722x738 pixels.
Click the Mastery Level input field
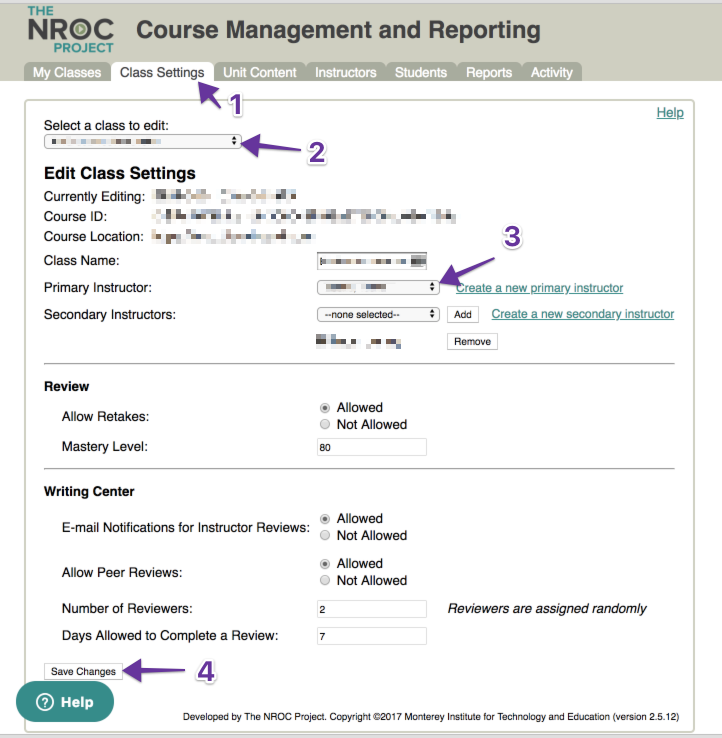(x=372, y=447)
